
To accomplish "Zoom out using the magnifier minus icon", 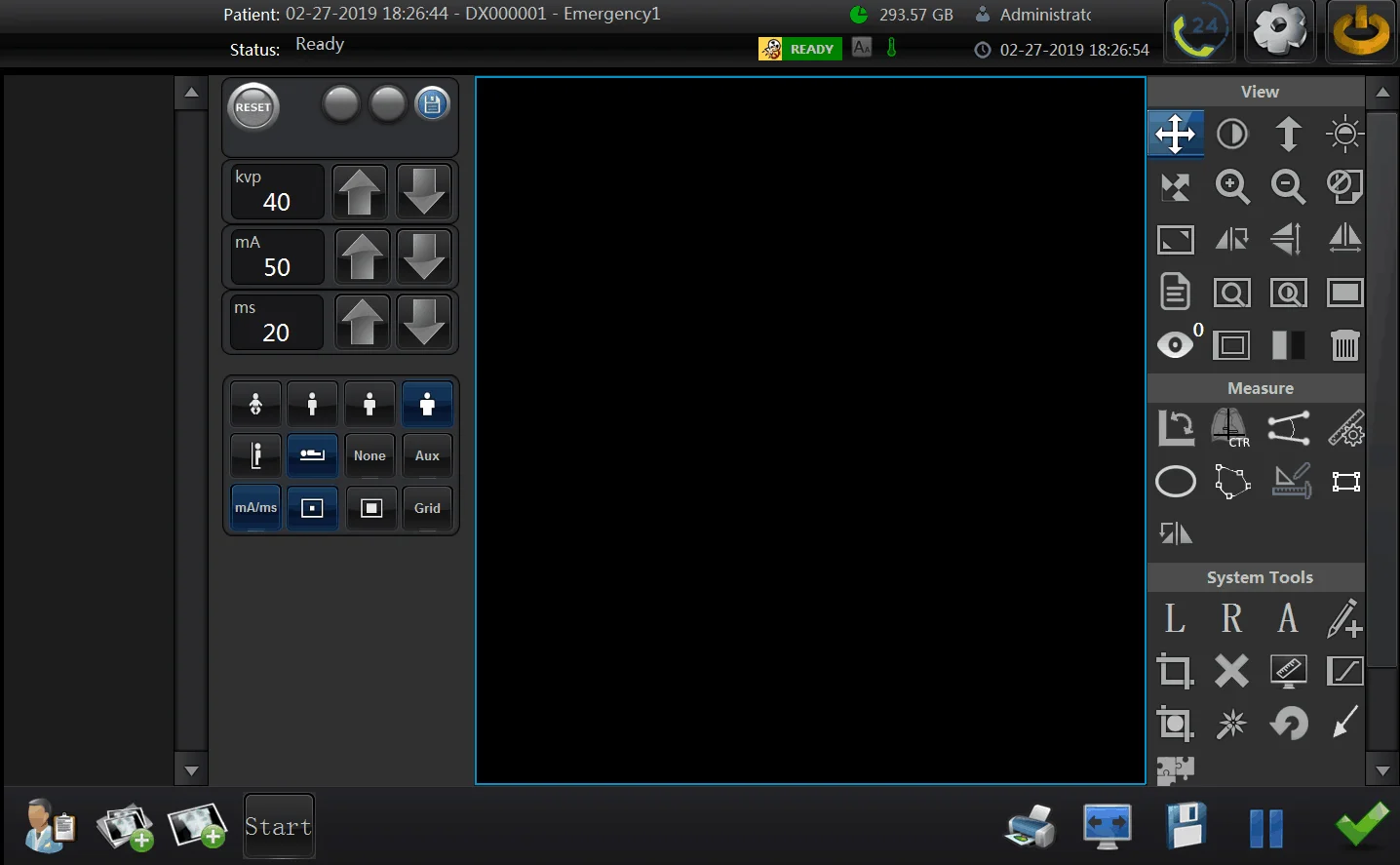I will 1289,186.
